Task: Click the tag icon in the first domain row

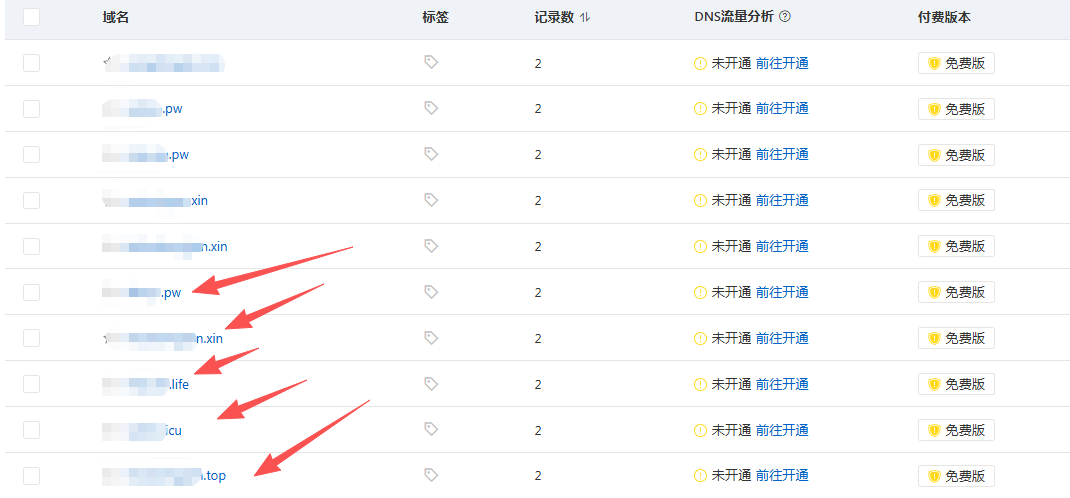Action: click(x=431, y=62)
